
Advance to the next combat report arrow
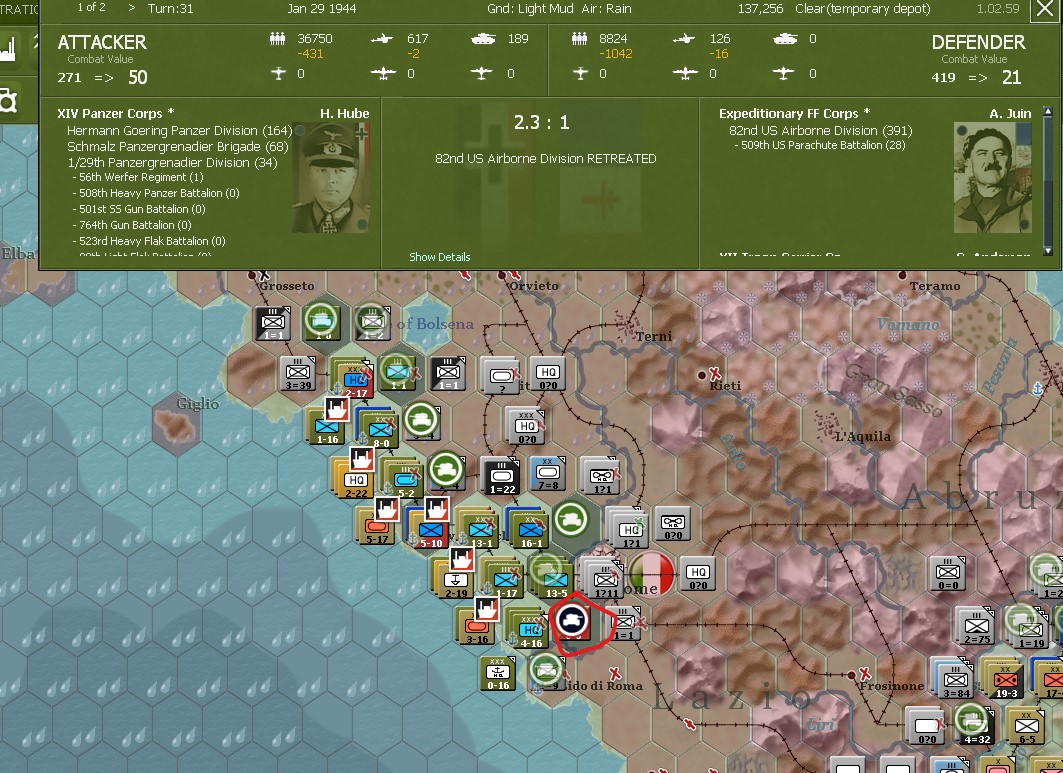click(x=132, y=8)
